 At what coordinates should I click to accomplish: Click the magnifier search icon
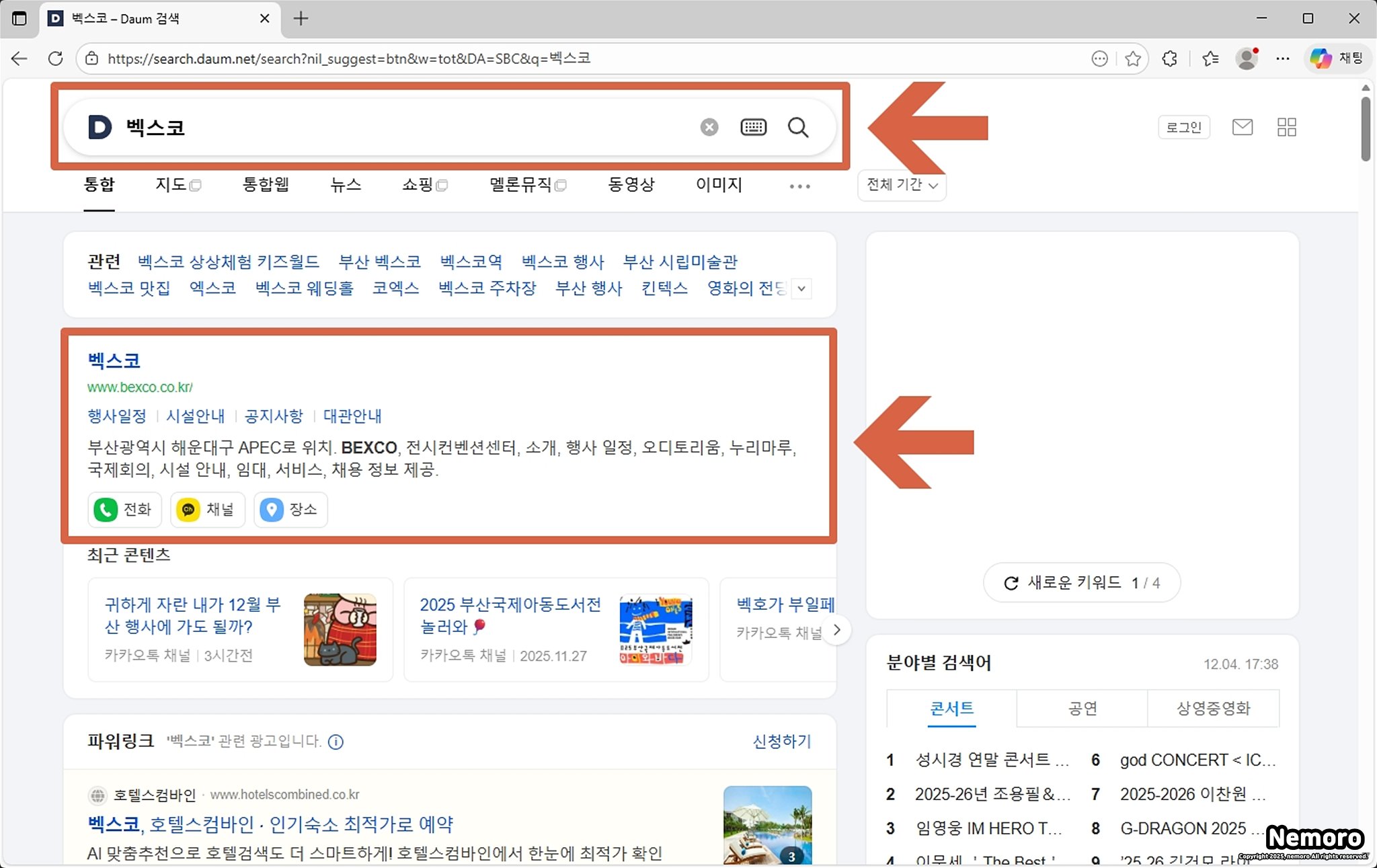[x=798, y=127]
